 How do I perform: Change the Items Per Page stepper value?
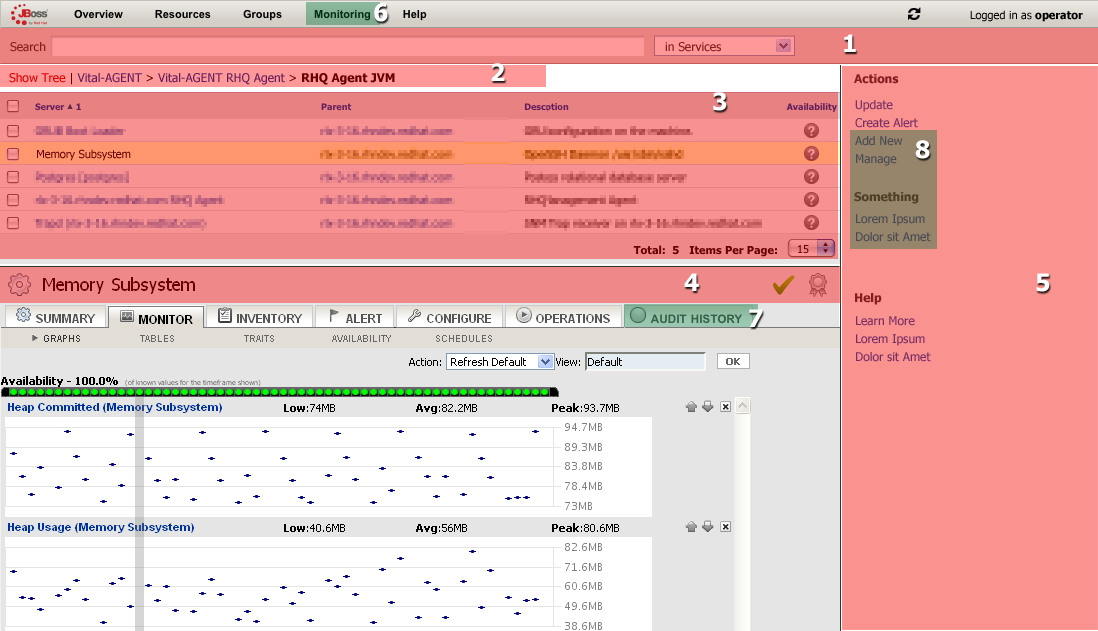(826, 249)
